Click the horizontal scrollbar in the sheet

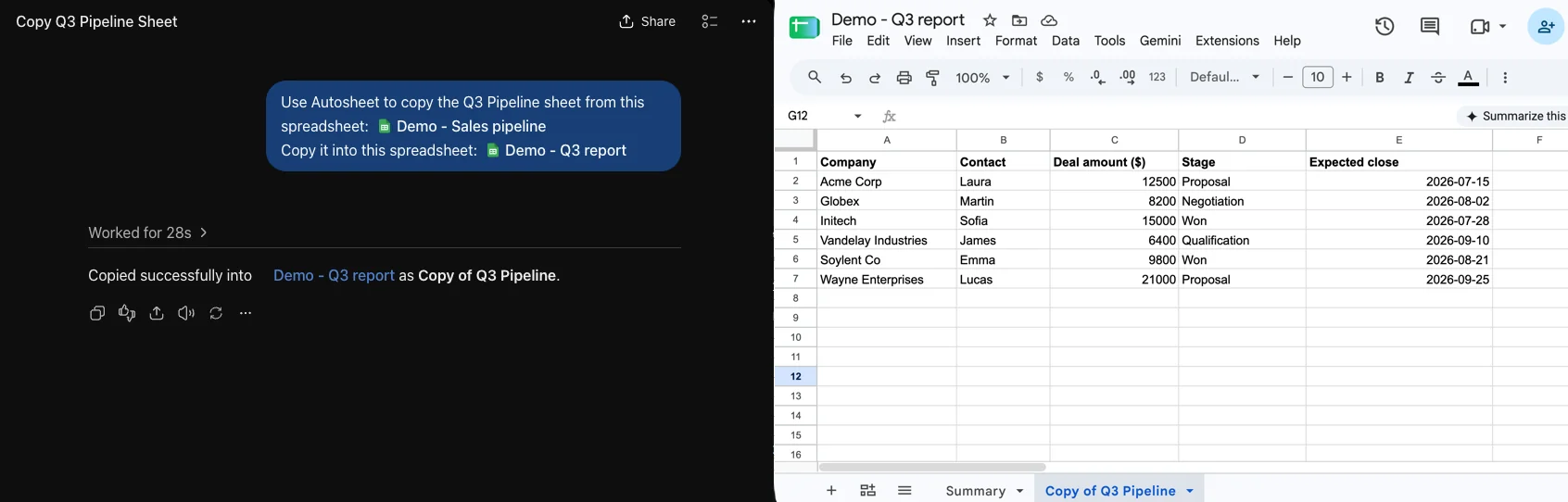click(x=932, y=467)
